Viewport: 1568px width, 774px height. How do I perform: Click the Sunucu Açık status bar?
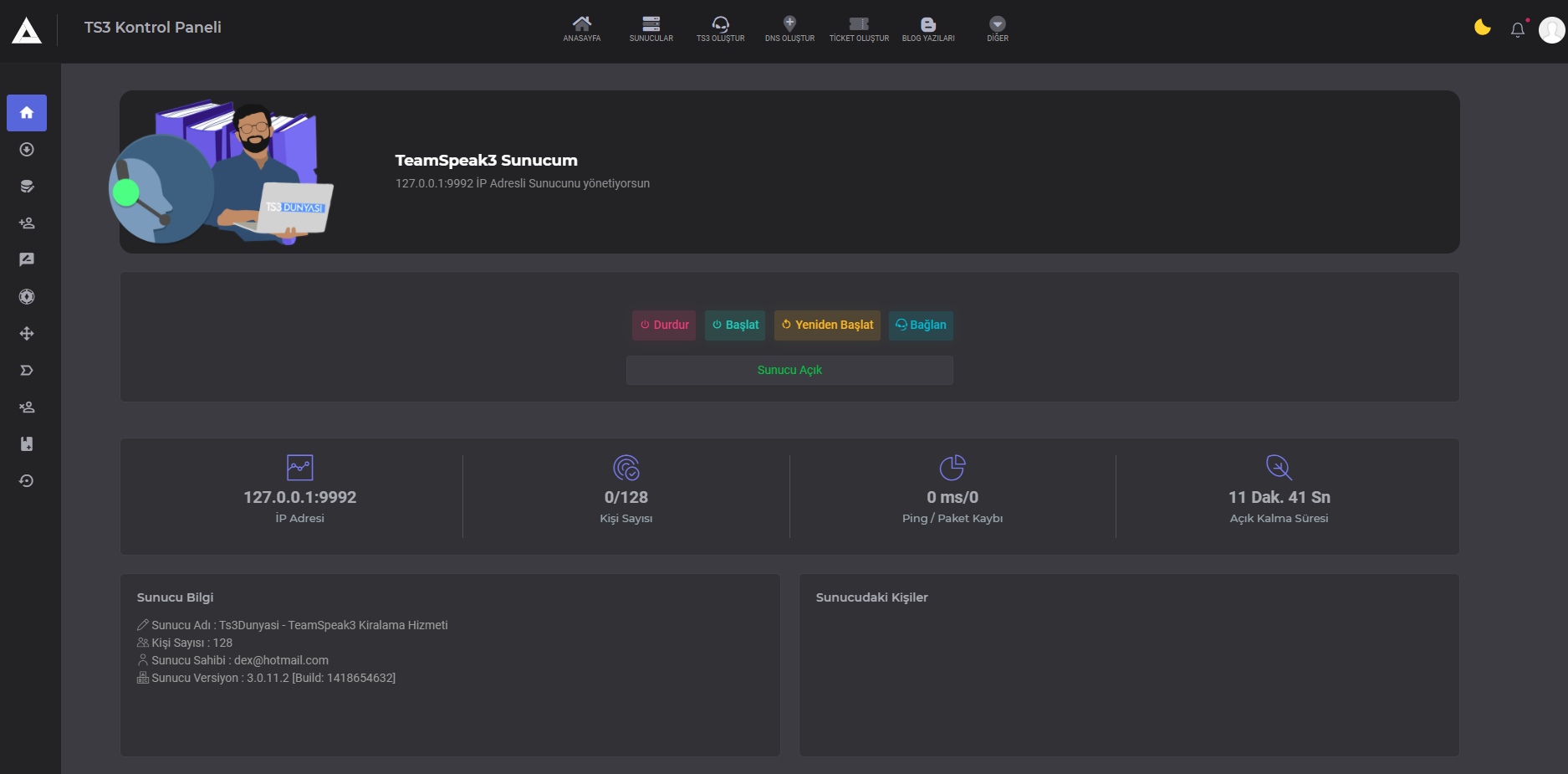click(789, 370)
